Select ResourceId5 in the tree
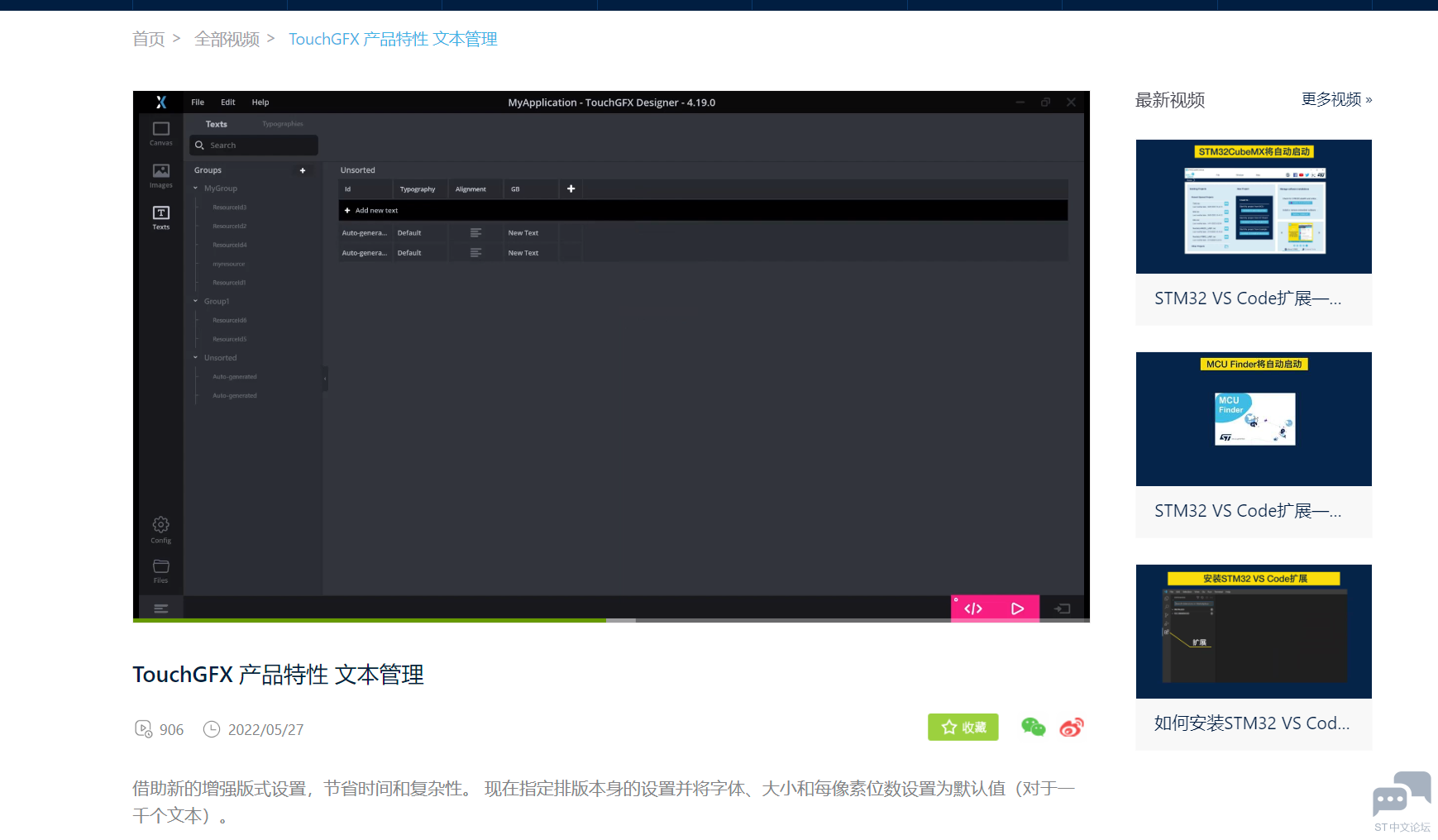Screen dimensions: 1438x840 (x=230, y=340)
